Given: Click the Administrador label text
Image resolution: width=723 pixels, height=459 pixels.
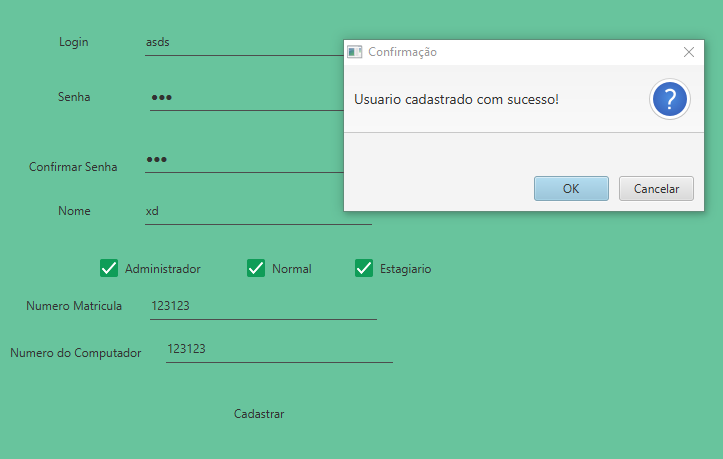Looking at the screenshot, I should click(162, 269).
